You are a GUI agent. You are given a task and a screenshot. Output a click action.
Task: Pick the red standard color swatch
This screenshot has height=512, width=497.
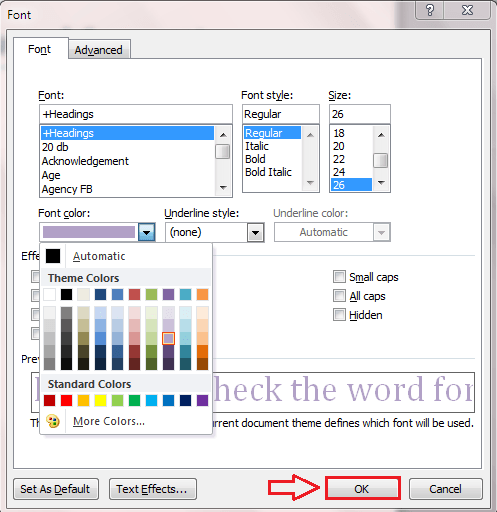66,400
